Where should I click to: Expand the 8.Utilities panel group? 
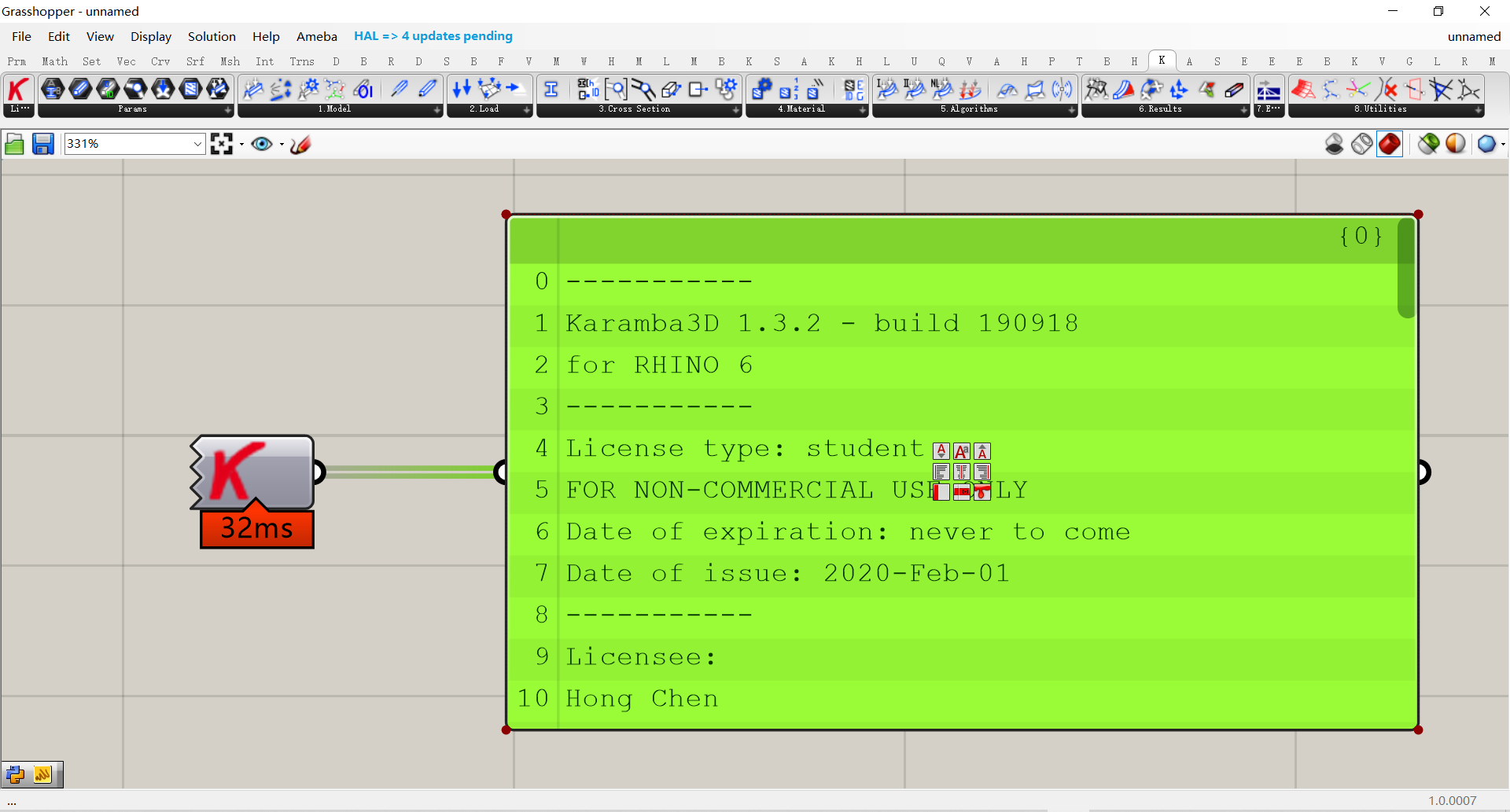(x=1479, y=110)
